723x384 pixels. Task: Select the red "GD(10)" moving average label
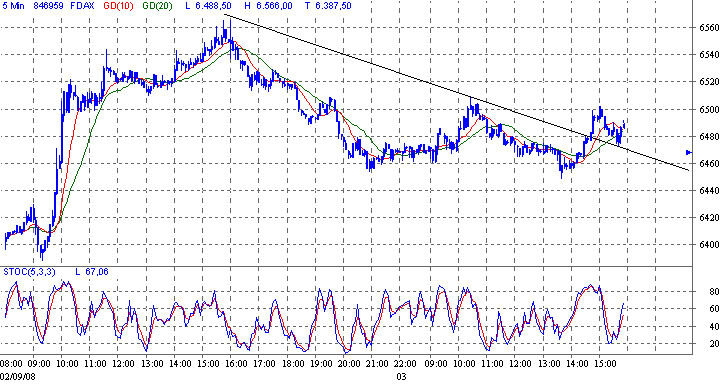point(119,6)
